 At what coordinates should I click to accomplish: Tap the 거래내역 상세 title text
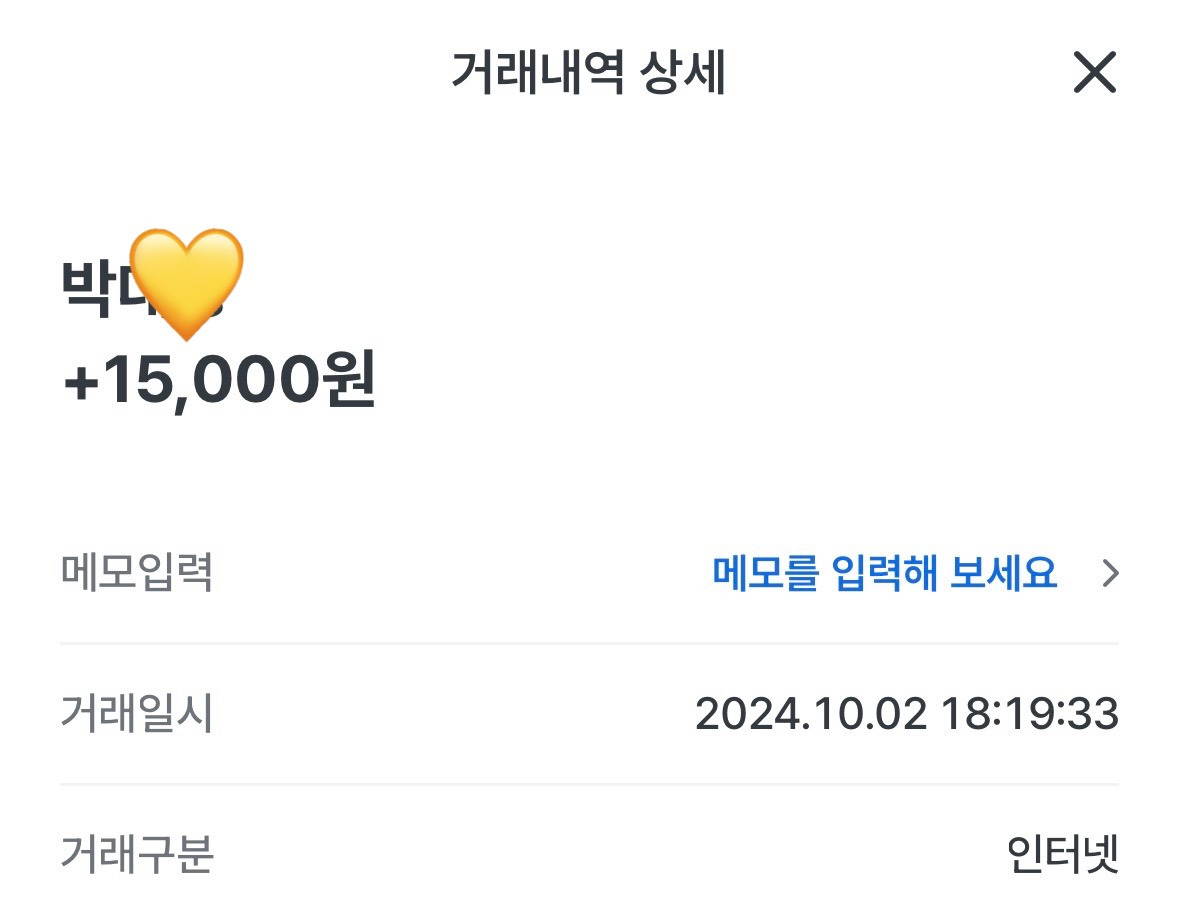click(588, 73)
